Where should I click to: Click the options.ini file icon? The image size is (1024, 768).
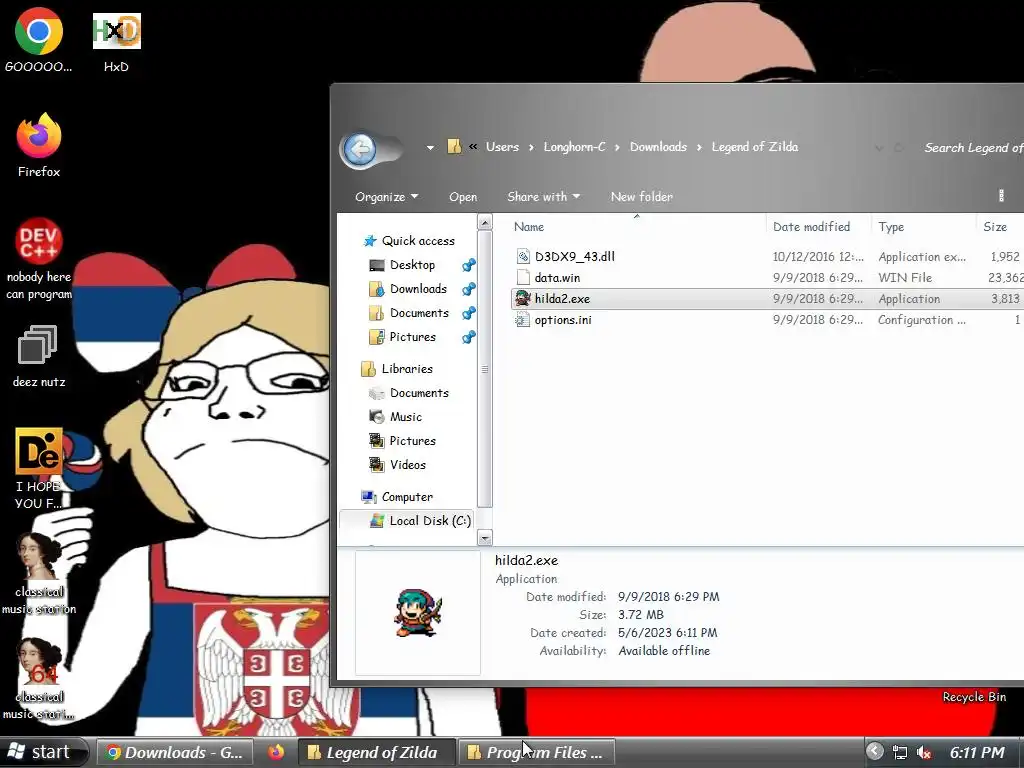(x=522, y=319)
